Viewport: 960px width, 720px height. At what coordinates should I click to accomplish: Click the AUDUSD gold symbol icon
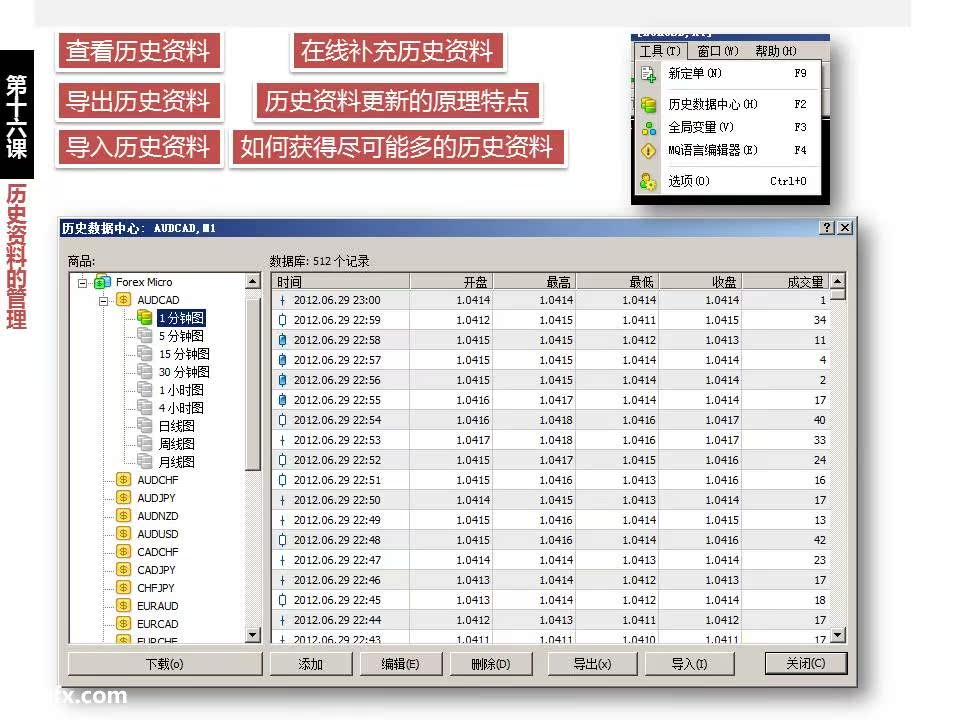click(124, 534)
